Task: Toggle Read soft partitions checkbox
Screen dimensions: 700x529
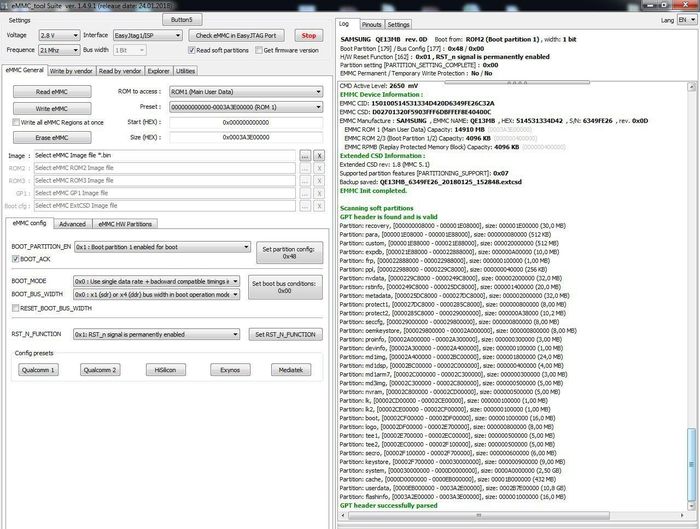Action: [190, 49]
